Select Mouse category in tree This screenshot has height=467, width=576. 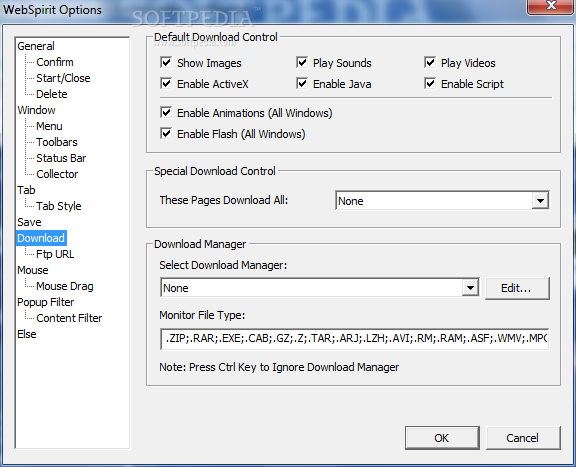pyautogui.click(x=33, y=270)
